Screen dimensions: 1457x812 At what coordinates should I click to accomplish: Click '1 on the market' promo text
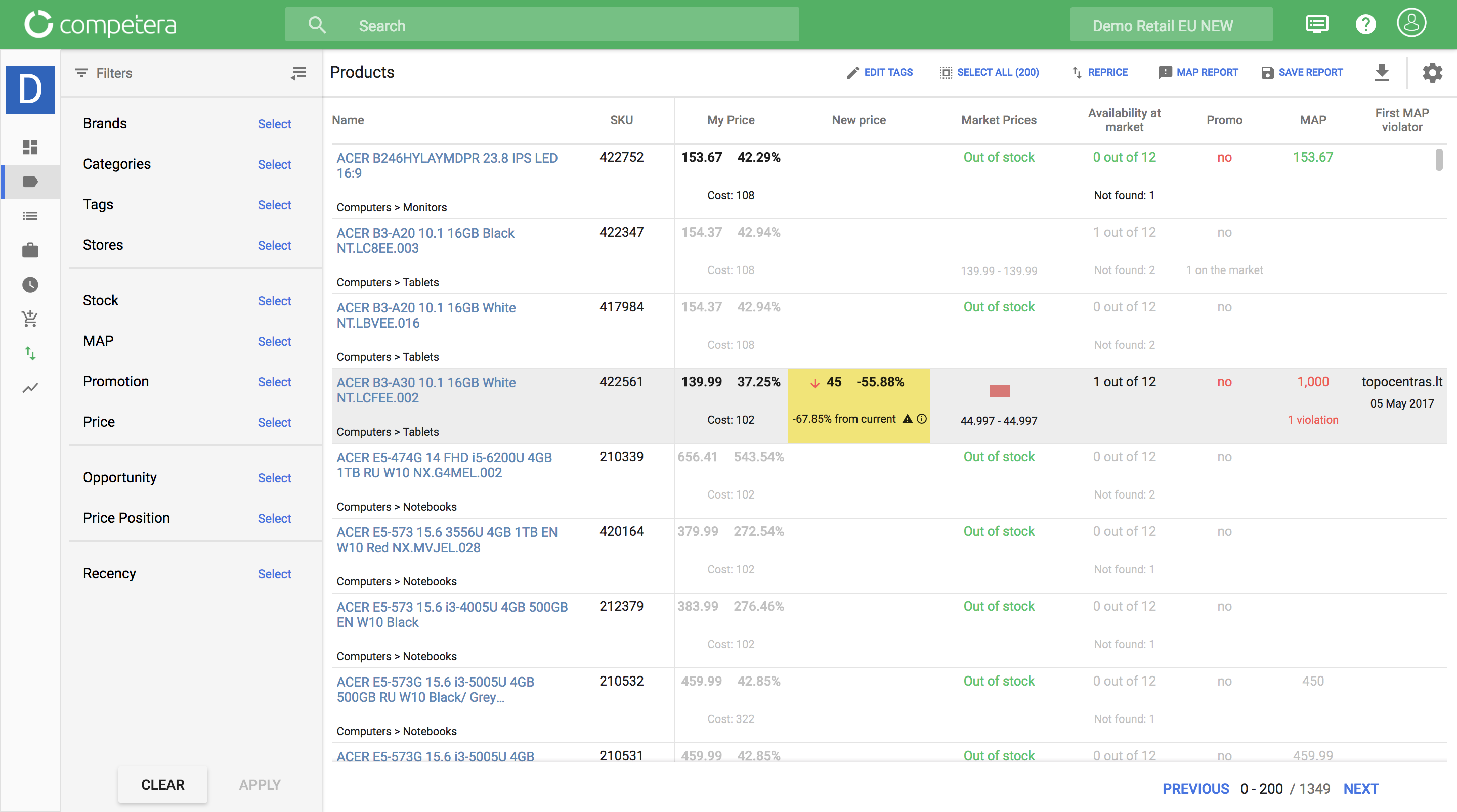pos(1224,270)
